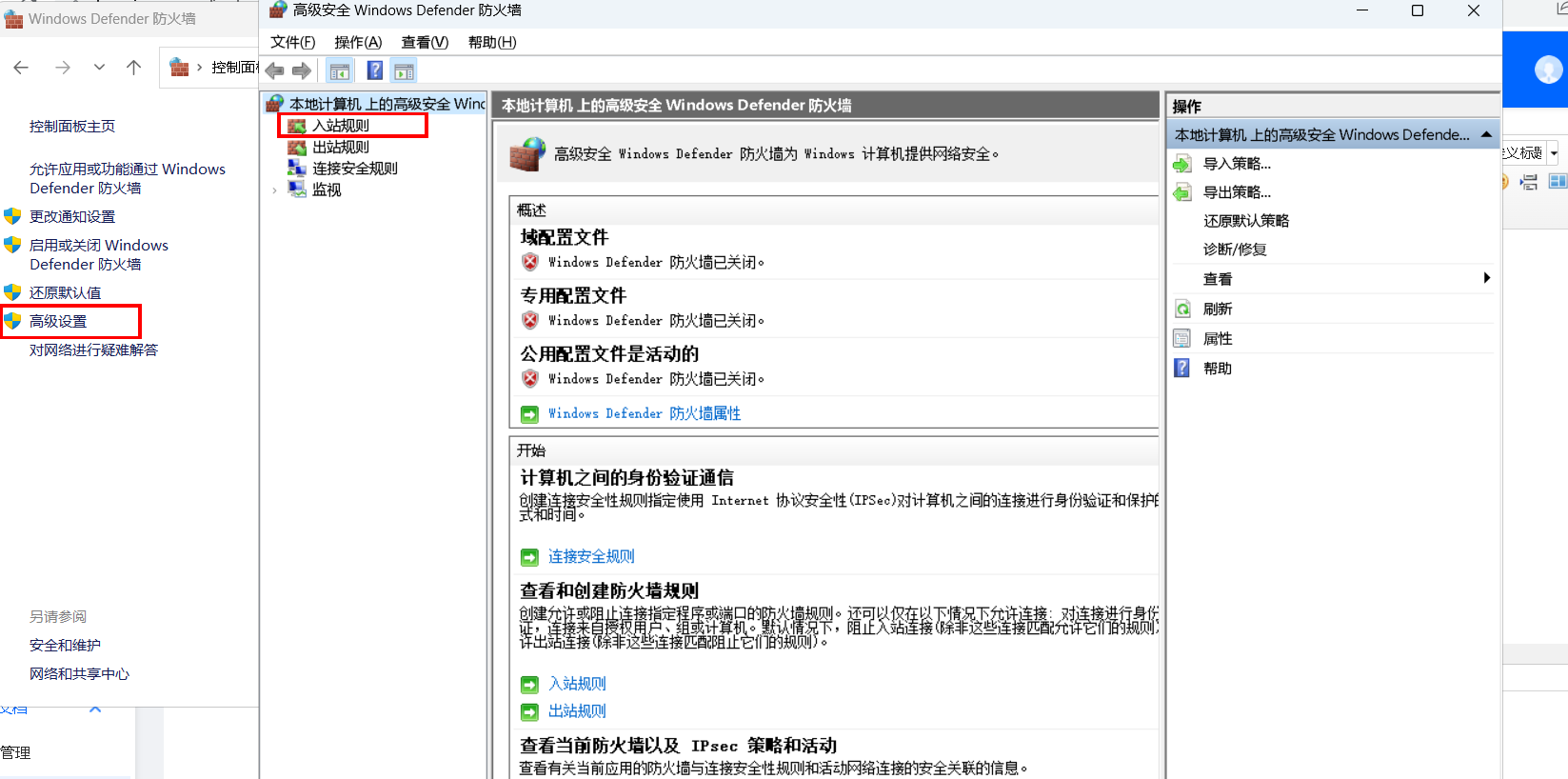Click 导出策略... in the actions pane
The image size is (1568, 779).
tap(1237, 192)
